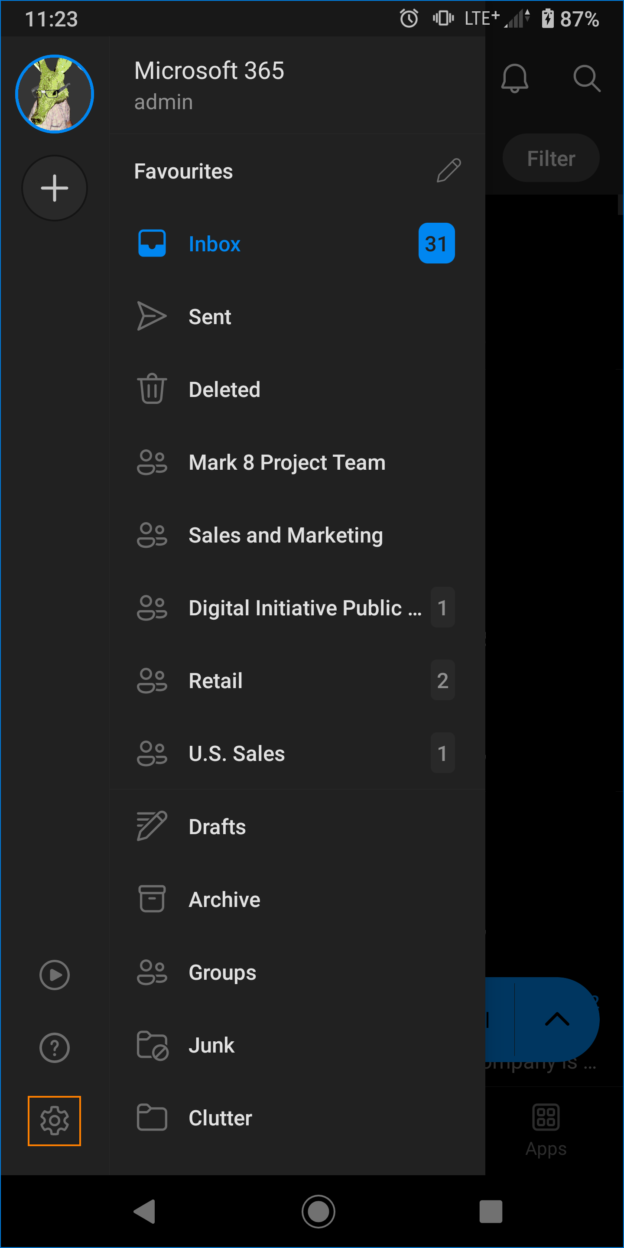Screen dimensions: 624x1248
Task: Open the admin account profile picture
Action: click(54, 93)
